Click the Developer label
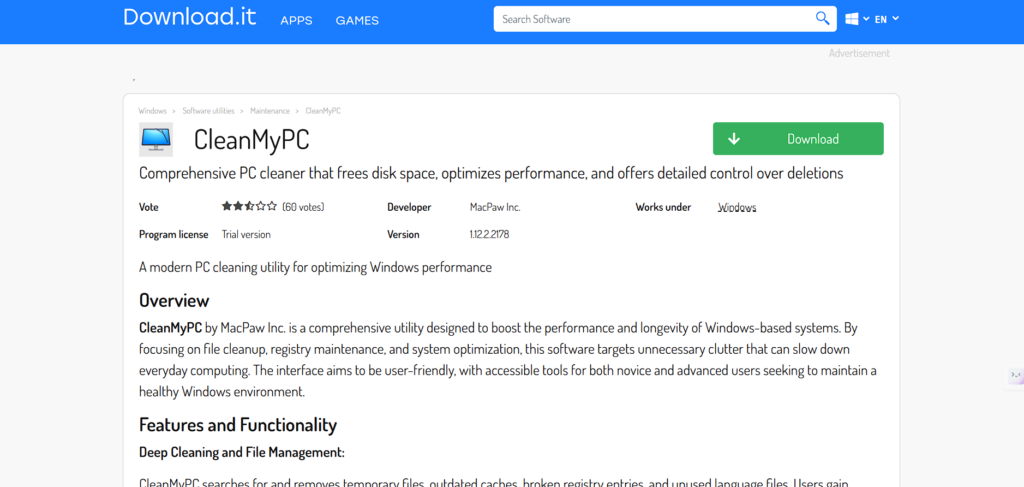Viewport: 1024px width, 487px height. coord(409,207)
